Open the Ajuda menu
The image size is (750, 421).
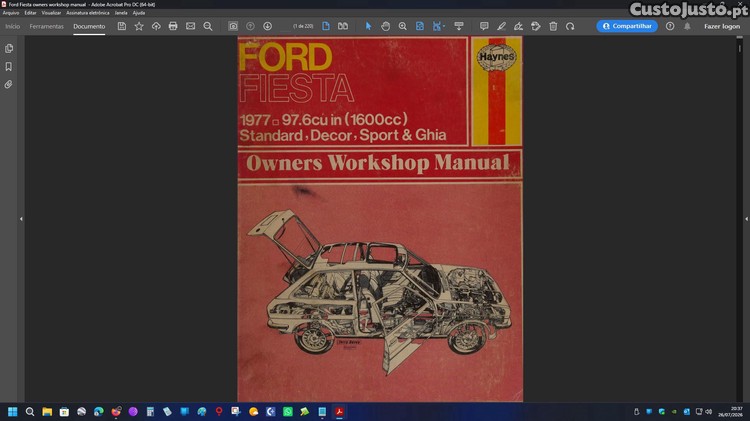coord(139,13)
